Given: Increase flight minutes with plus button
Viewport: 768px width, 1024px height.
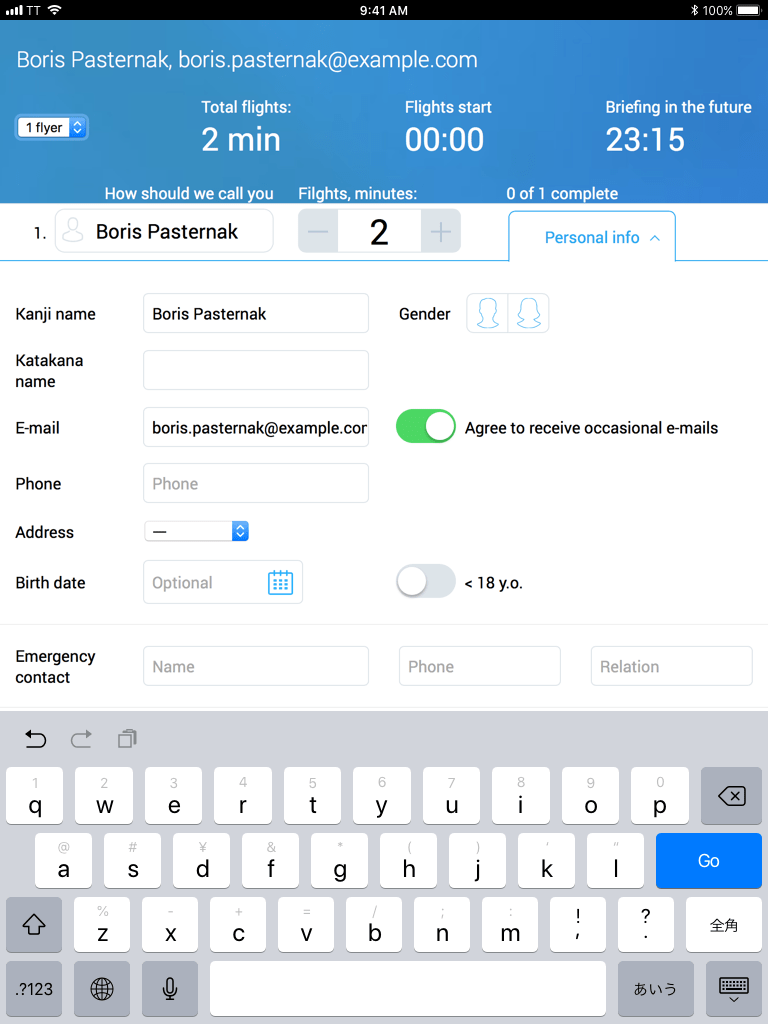Looking at the screenshot, I should (441, 232).
